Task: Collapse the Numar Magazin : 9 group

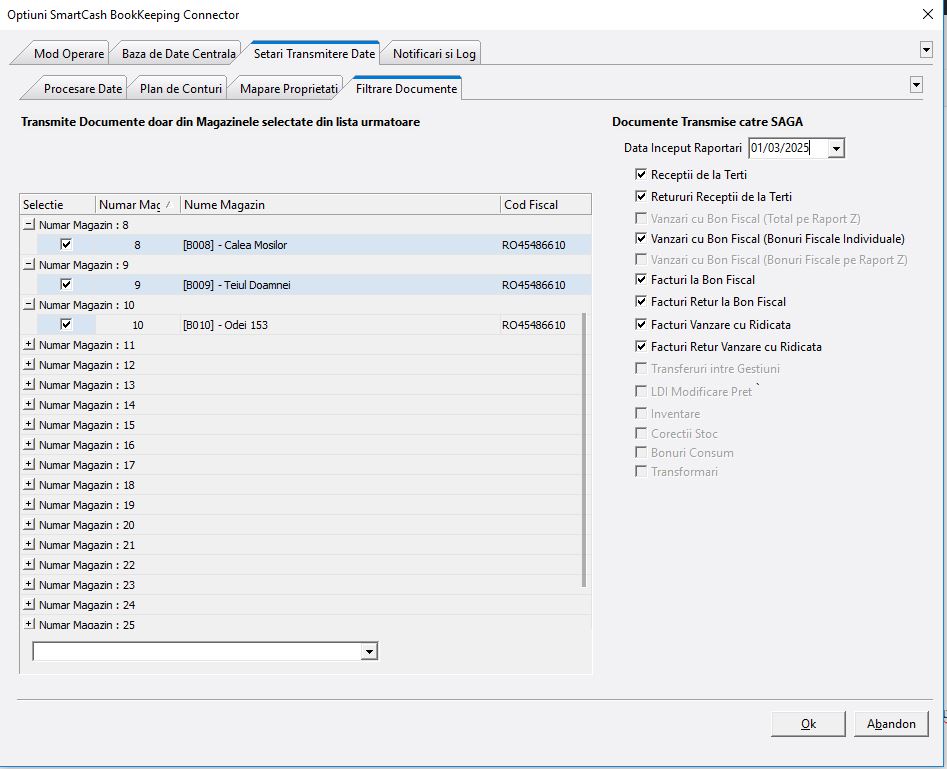Action: [28, 265]
